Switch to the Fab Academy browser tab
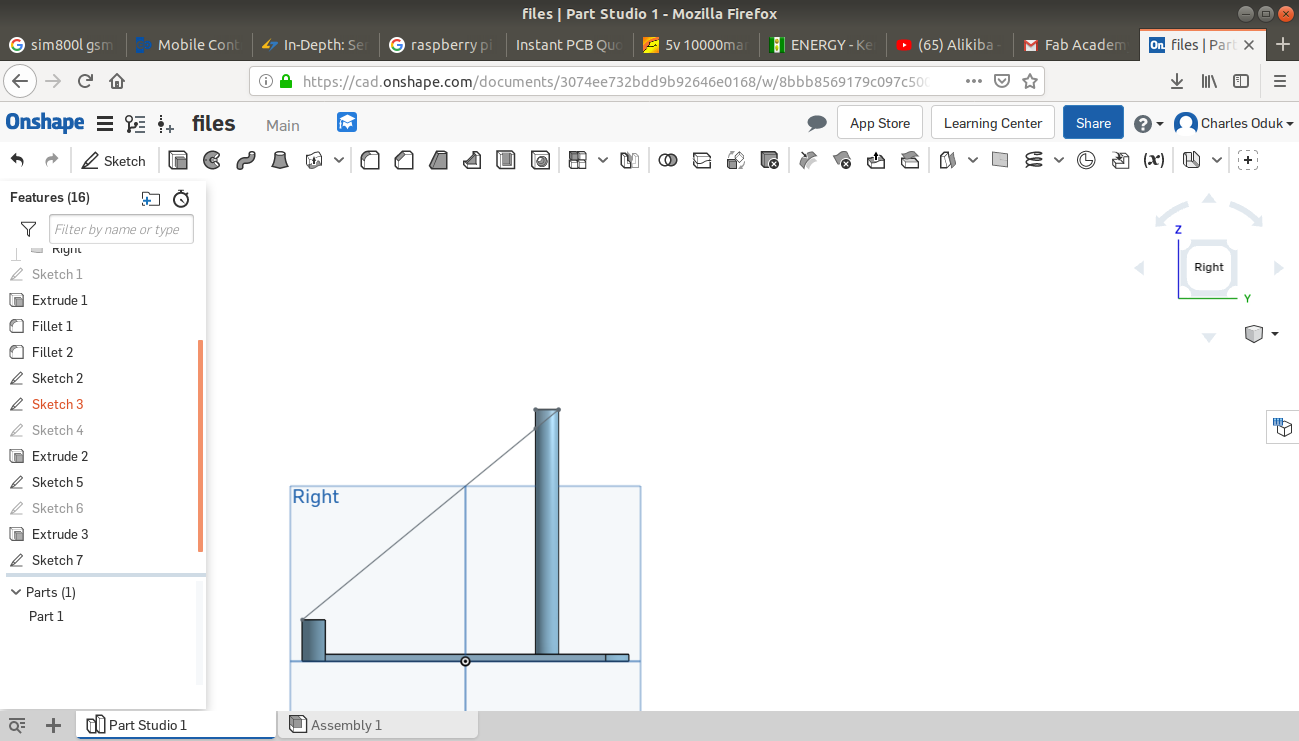 pyautogui.click(x=1078, y=44)
